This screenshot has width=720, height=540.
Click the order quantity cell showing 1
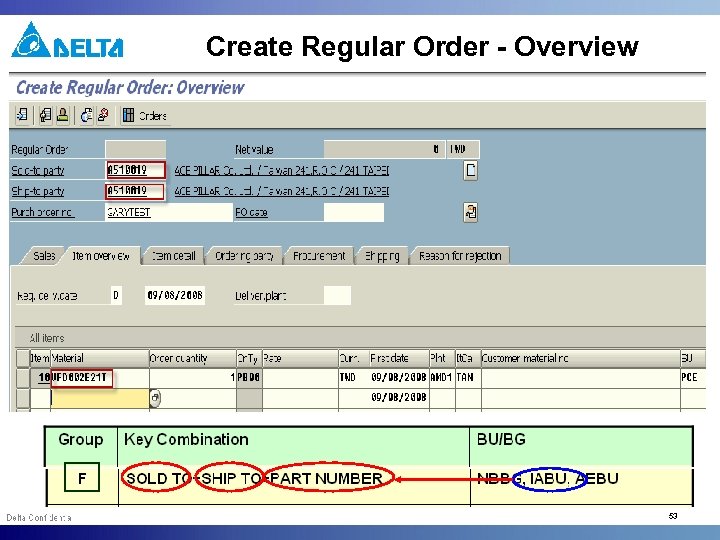193,377
